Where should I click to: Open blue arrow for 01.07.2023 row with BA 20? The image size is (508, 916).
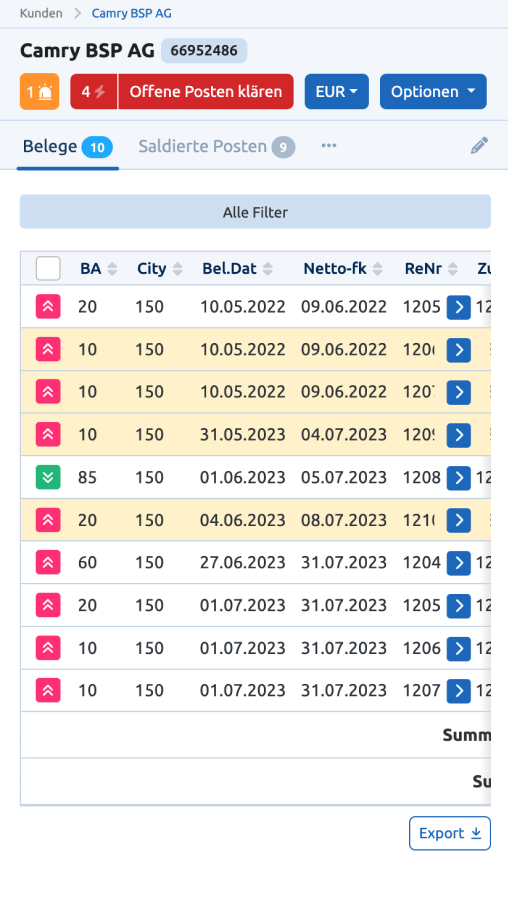click(459, 605)
